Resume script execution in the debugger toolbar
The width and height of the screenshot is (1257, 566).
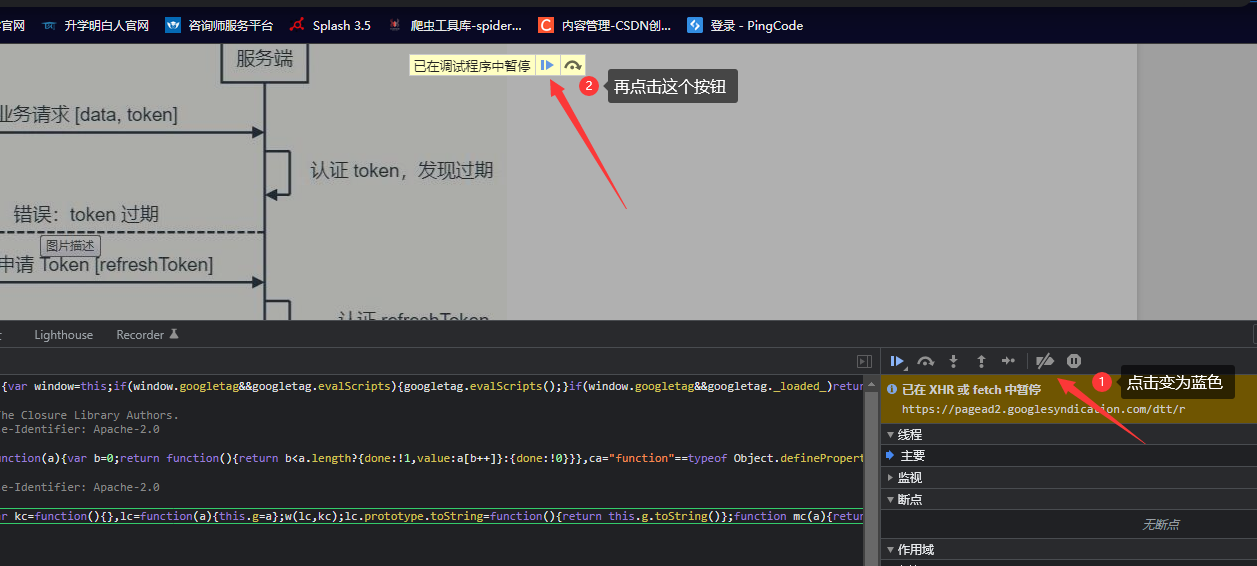pyautogui.click(x=898, y=361)
